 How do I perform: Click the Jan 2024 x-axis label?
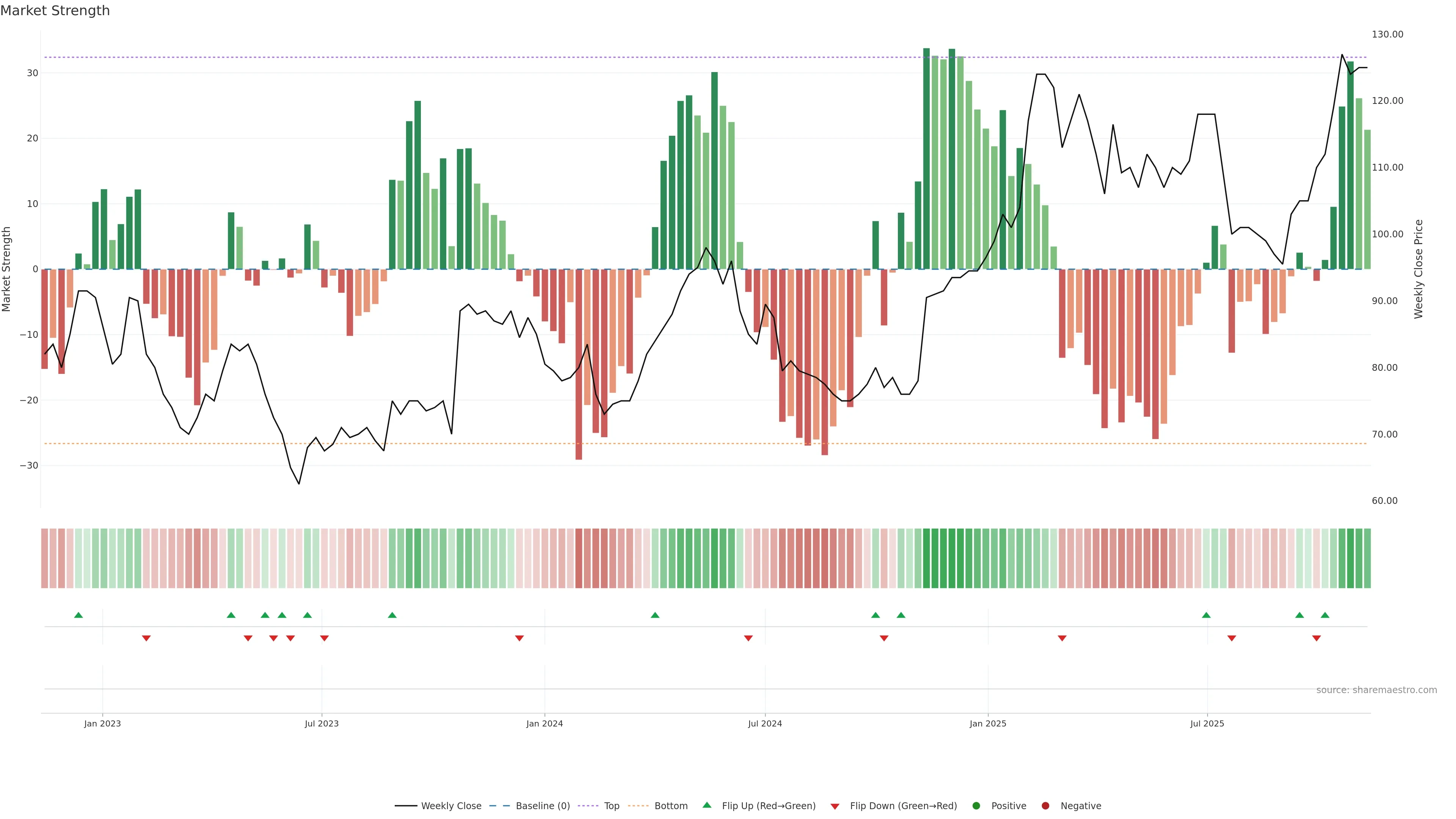(544, 723)
